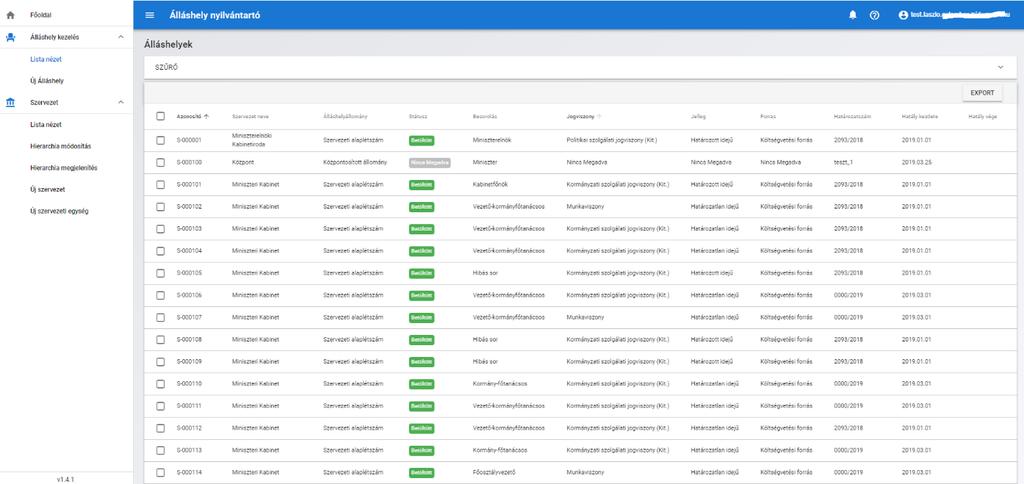The width and height of the screenshot is (1024, 484).
Task: Sort by Azonosító column header
Action: click(x=189, y=116)
